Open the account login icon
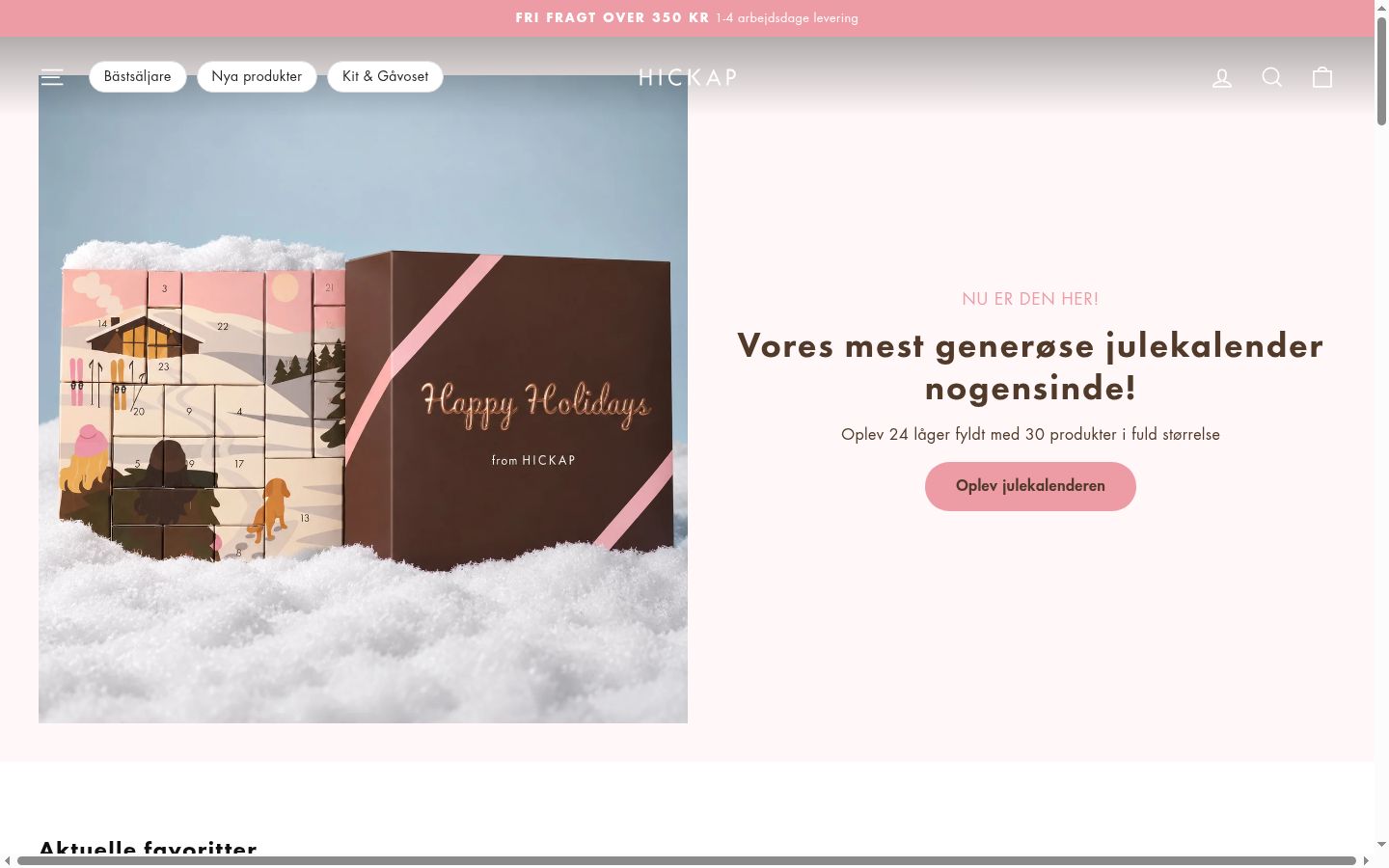Viewport: 1389px width, 868px height. click(1222, 77)
